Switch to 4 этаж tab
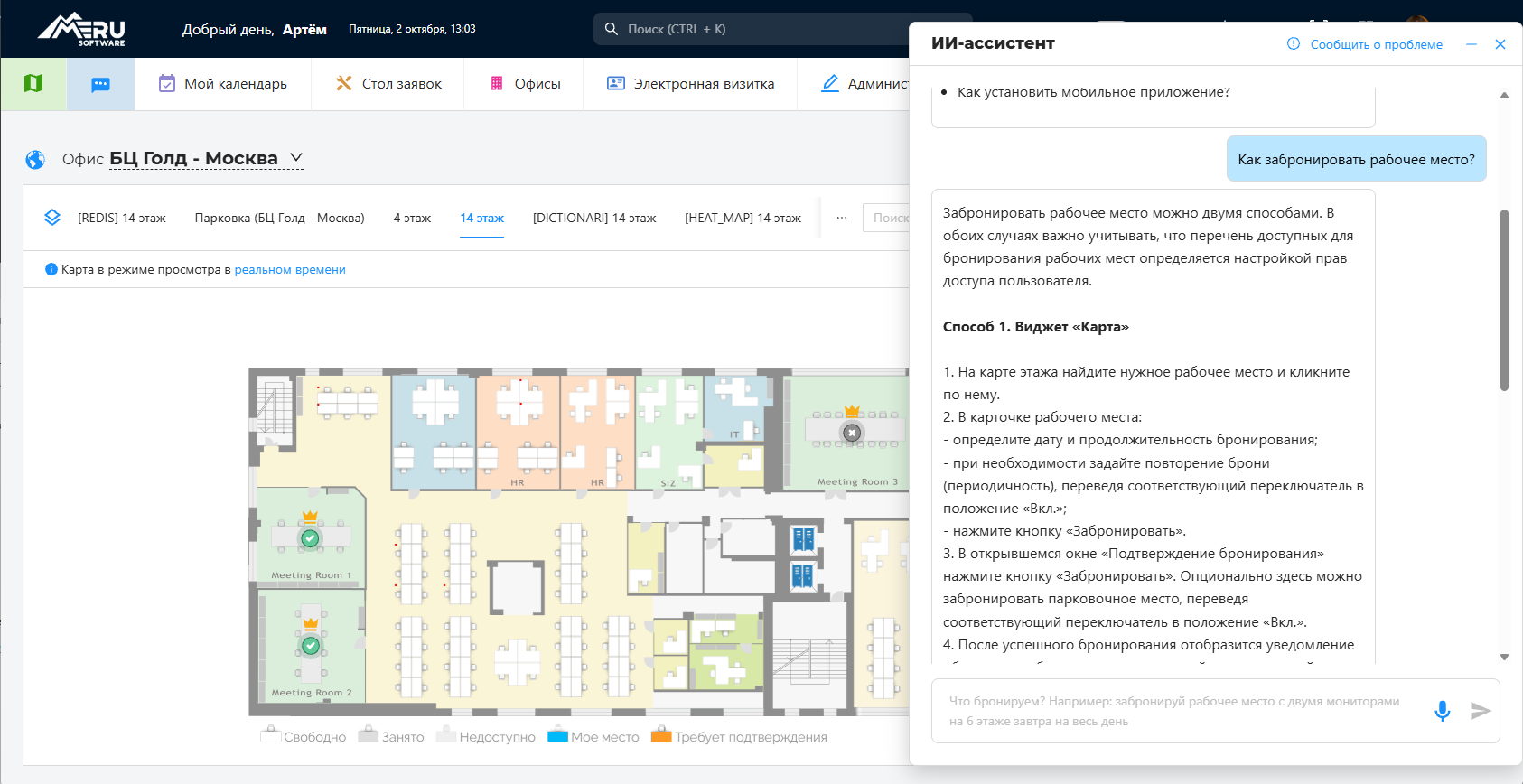1523x784 pixels. (412, 218)
